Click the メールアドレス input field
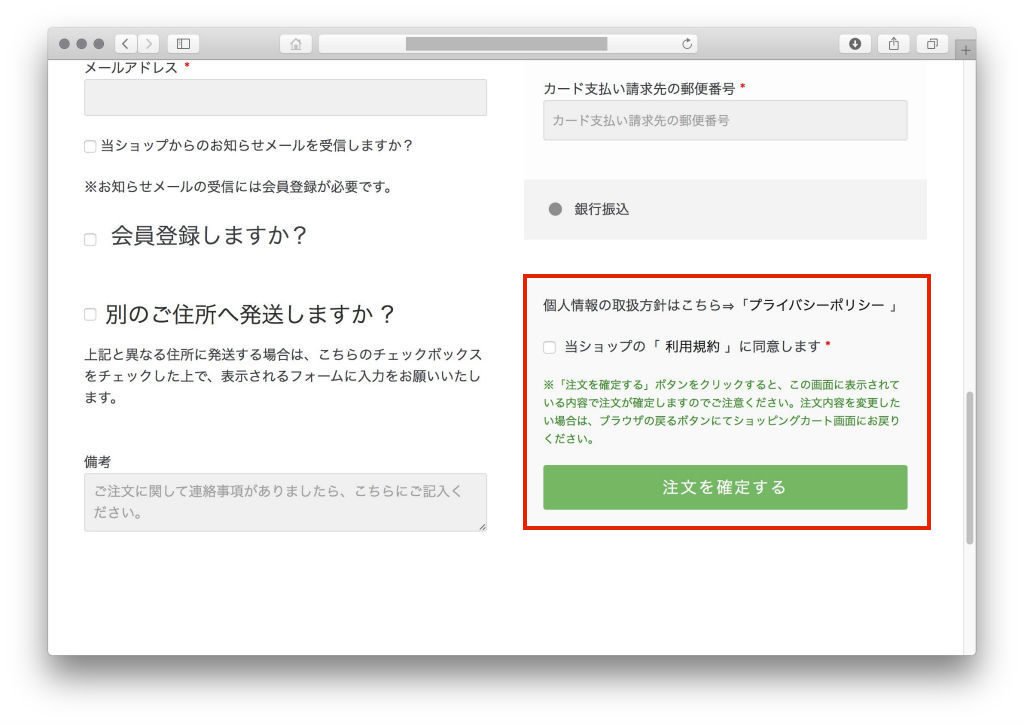Screen dimensions: 1024x724 coord(285,98)
